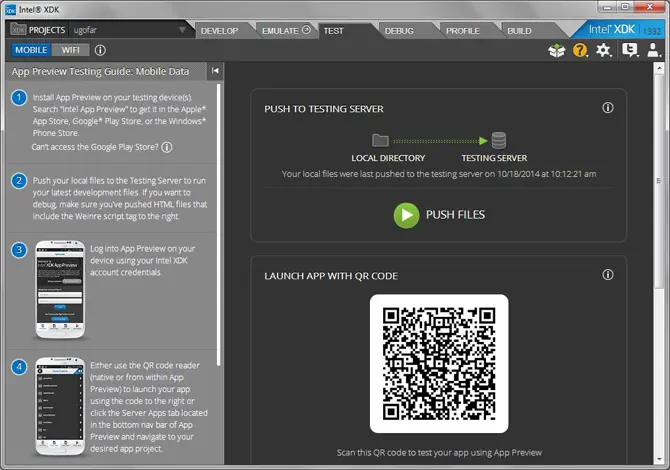Click the guide panel vertical scrollbar

tap(219, 225)
